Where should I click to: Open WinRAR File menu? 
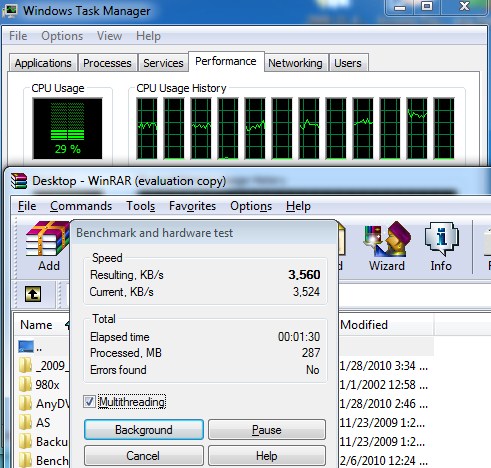coord(27,206)
